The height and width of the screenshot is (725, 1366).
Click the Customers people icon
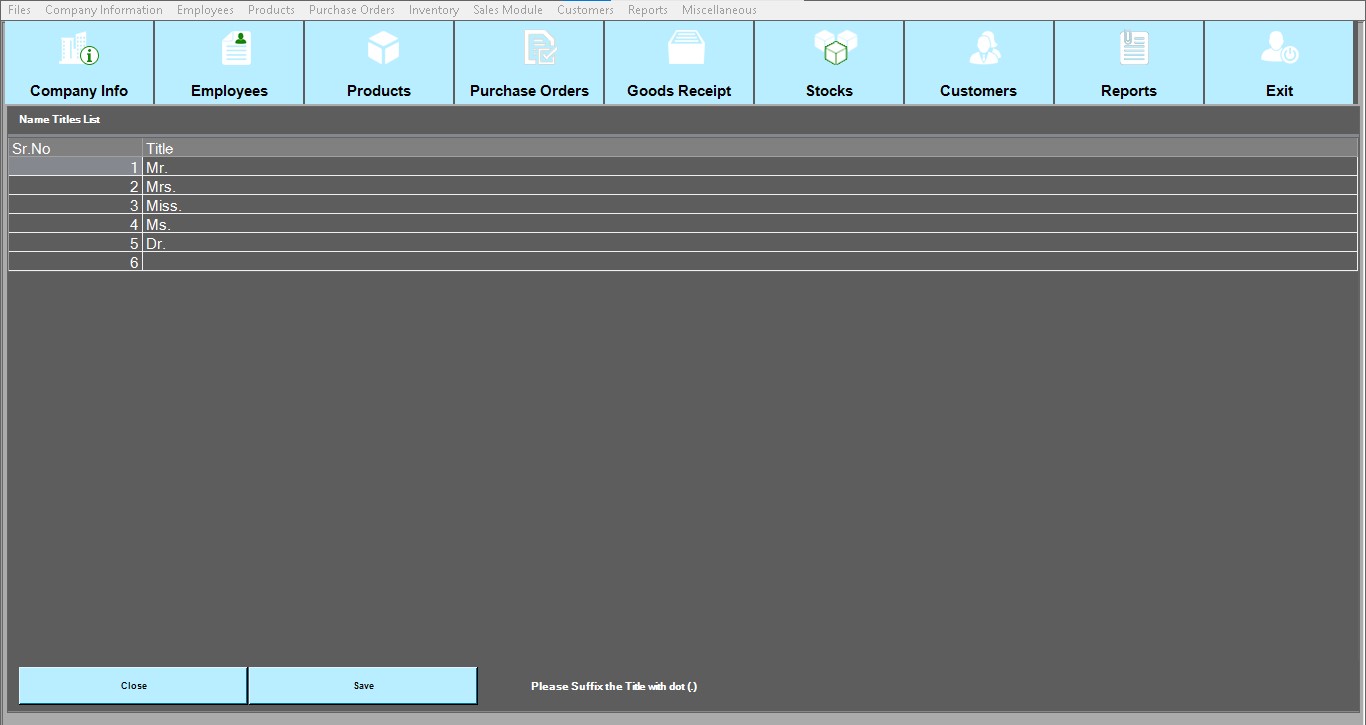tap(984, 48)
